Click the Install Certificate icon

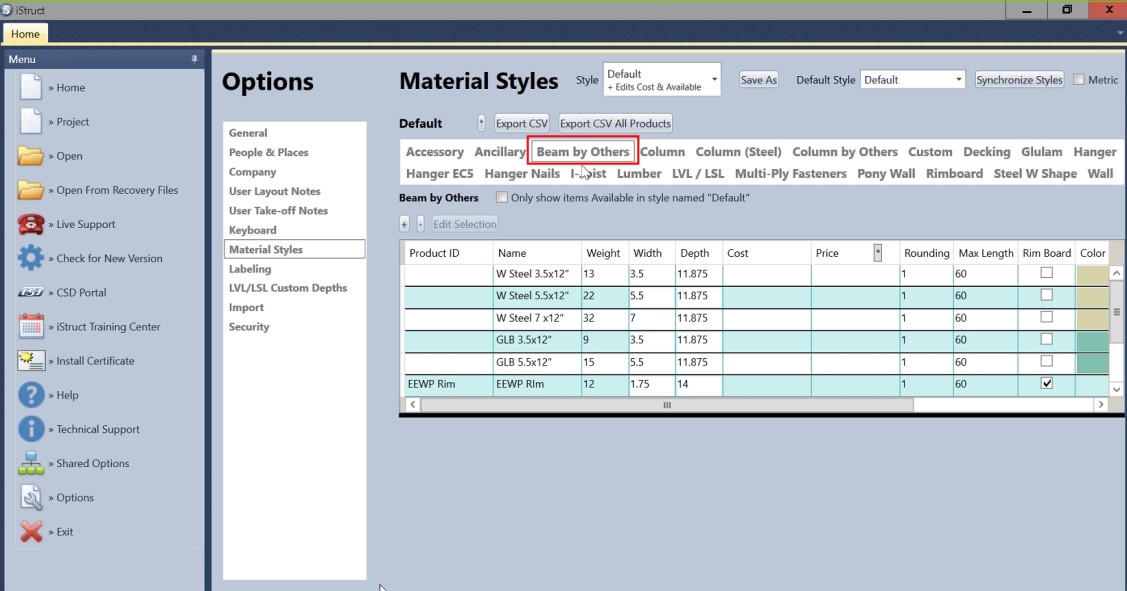click(x=31, y=360)
